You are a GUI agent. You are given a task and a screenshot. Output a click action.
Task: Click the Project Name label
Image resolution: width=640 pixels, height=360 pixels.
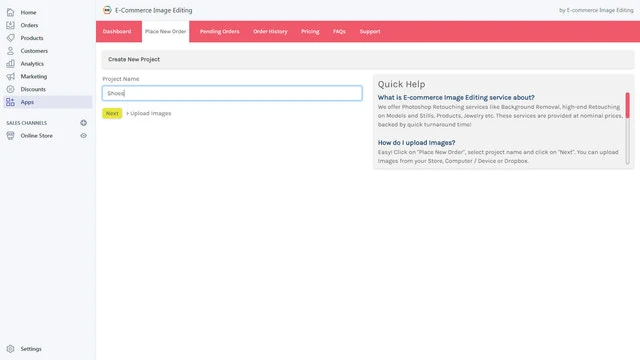(x=121, y=79)
